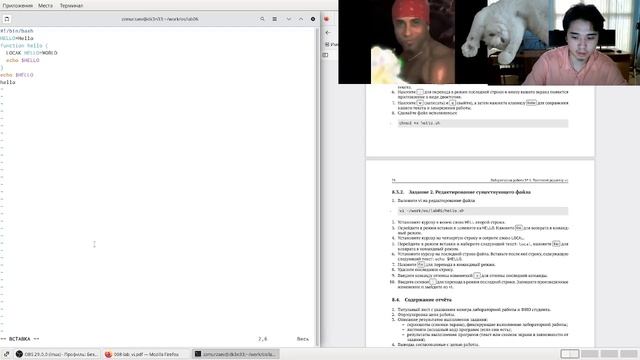
Task: Open the Терминал menu in the top panel
Action: [71, 6]
